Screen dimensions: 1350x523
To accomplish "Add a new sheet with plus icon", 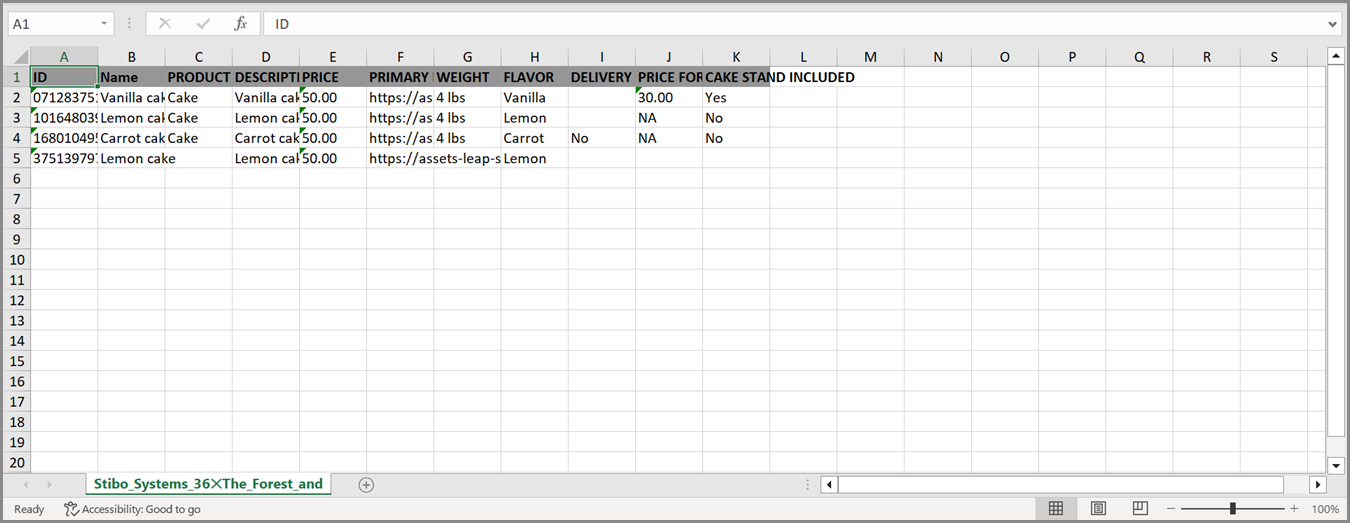I will pyautogui.click(x=366, y=485).
